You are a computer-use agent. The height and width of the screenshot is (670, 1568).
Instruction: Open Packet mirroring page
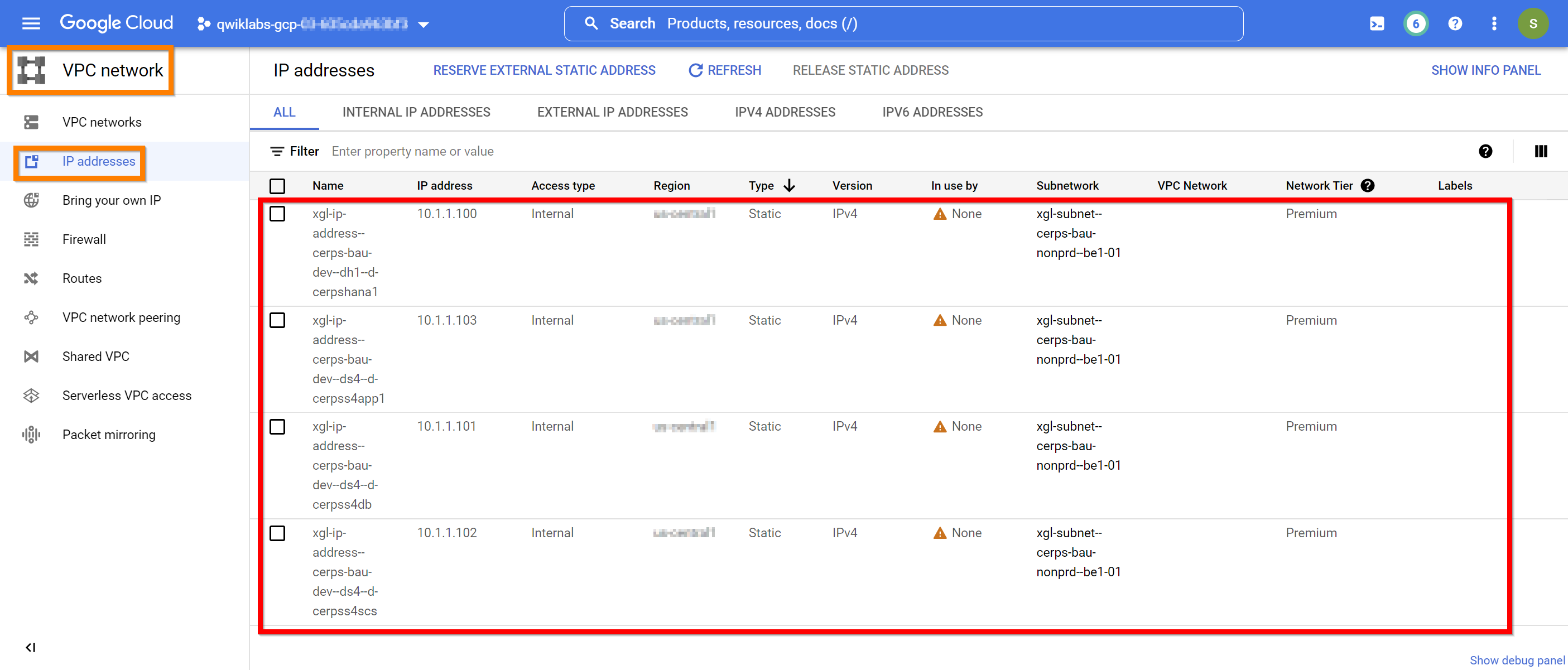pos(109,435)
